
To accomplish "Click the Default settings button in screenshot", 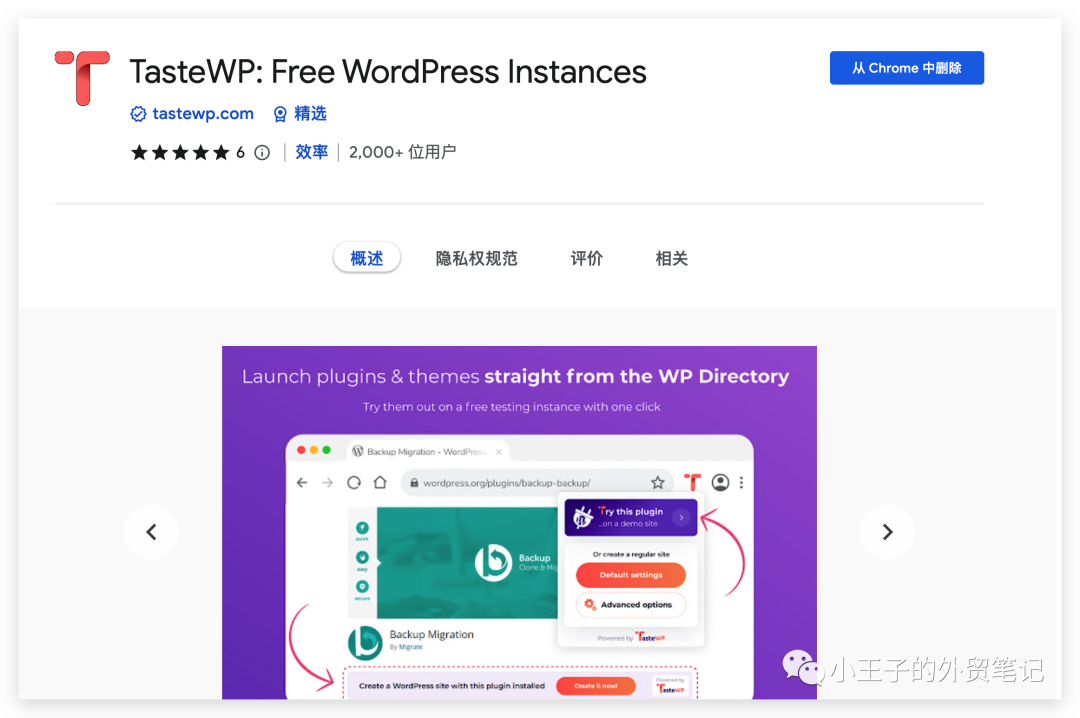I will pyautogui.click(x=630, y=575).
